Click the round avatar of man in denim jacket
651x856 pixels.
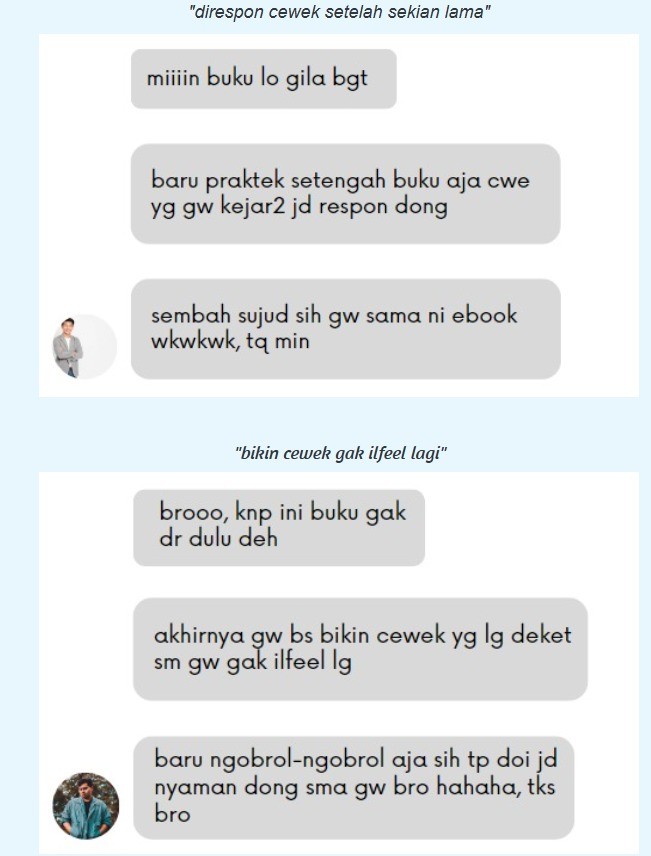click(86, 806)
